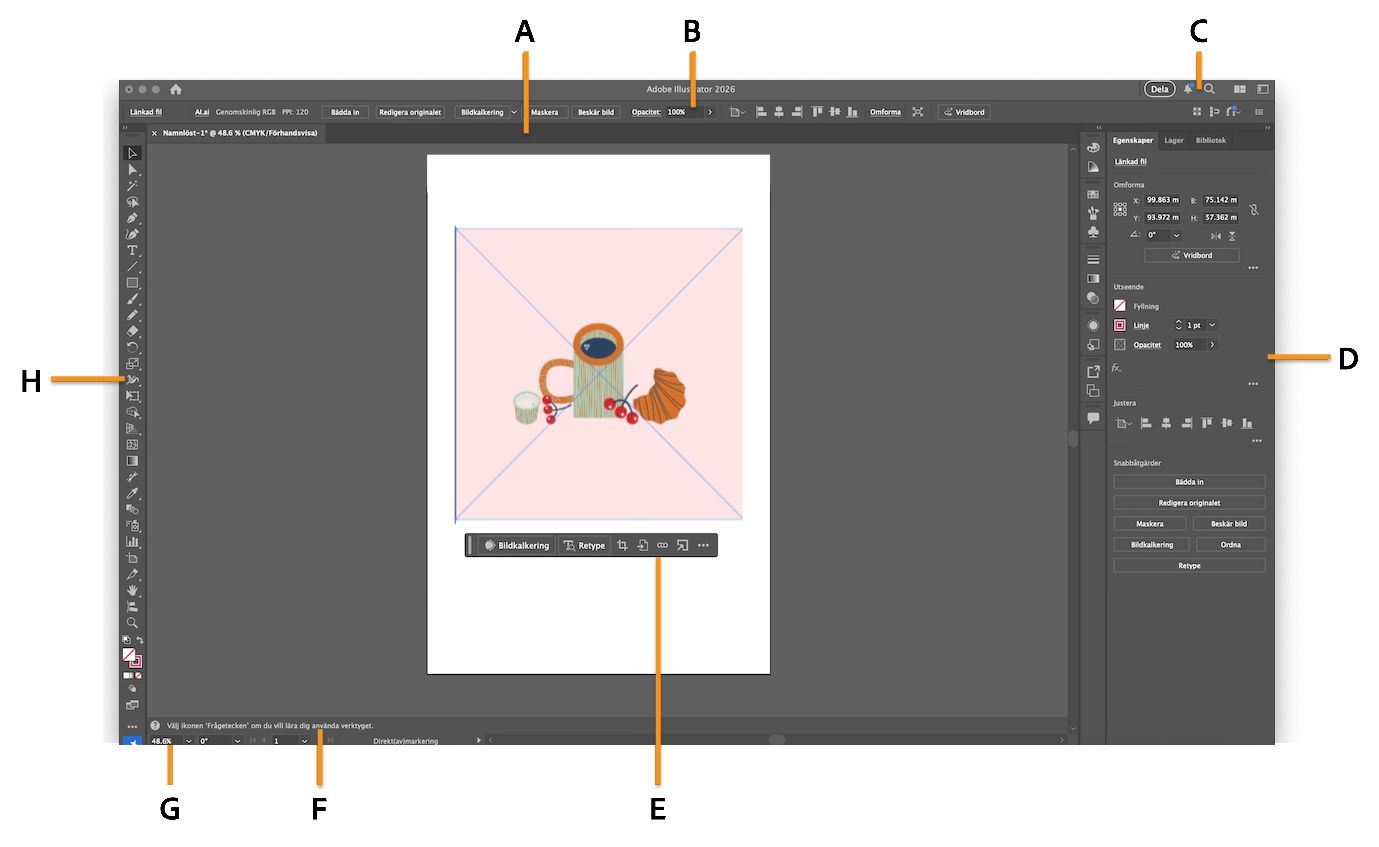
Task: Select the Column Graph tool
Action: (132, 542)
